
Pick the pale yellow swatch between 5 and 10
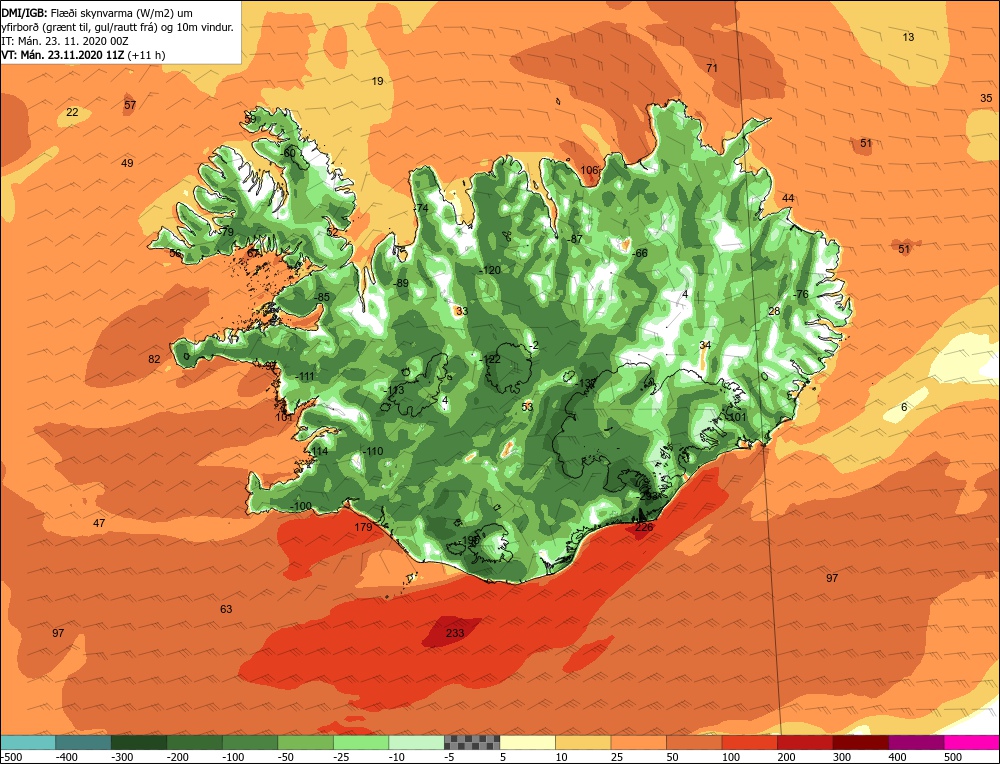527,742
